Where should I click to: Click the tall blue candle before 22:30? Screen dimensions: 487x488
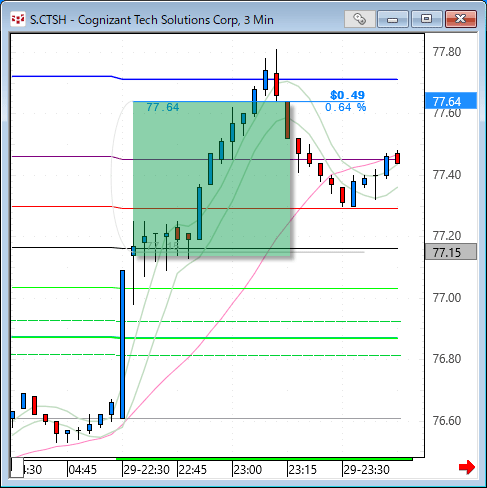(122, 344)
